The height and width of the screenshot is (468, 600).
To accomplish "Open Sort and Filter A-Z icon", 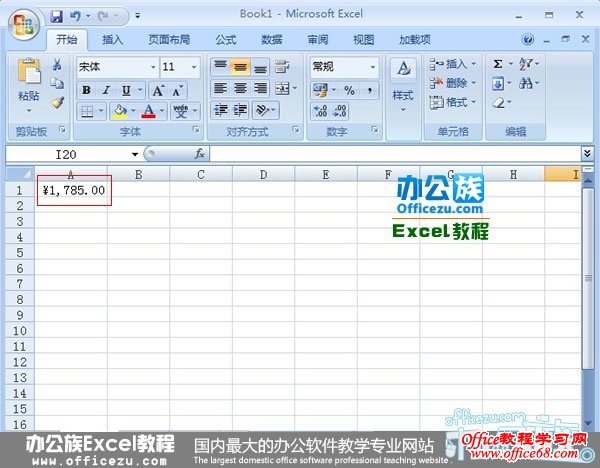I will (x=525, y=64).
